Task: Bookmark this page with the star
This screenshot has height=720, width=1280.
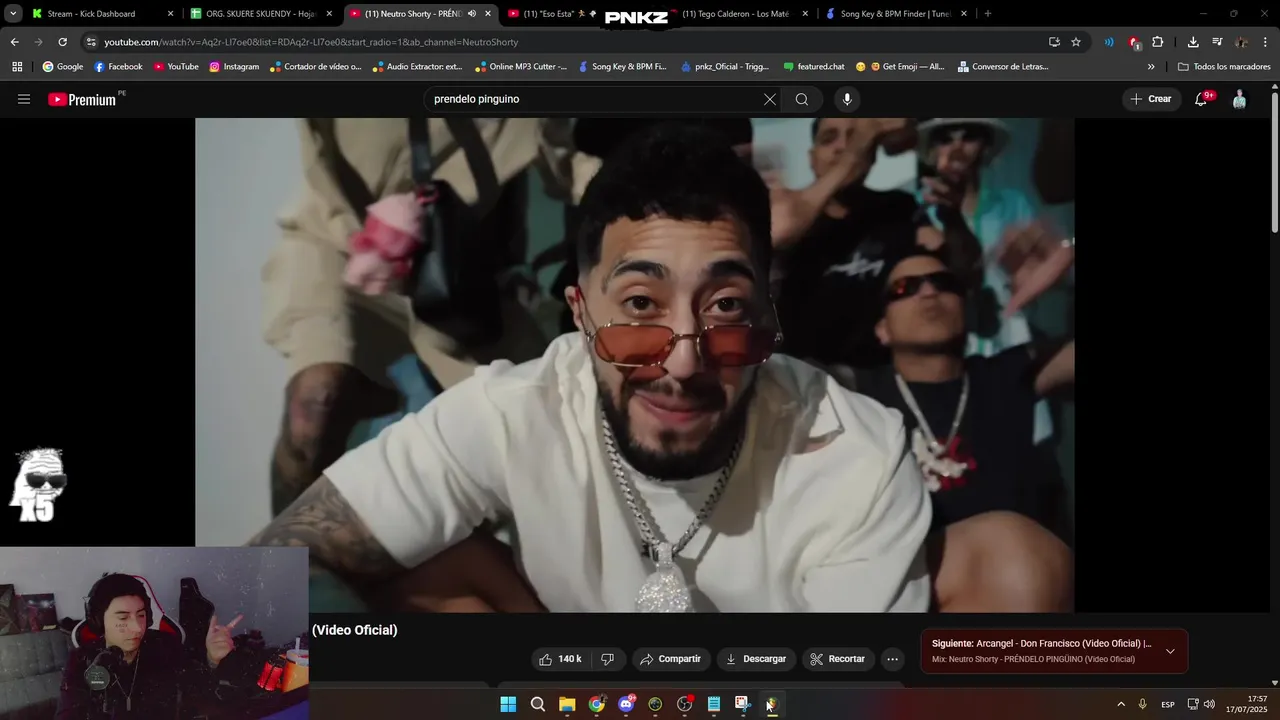Action: (x=1076, y=42)
